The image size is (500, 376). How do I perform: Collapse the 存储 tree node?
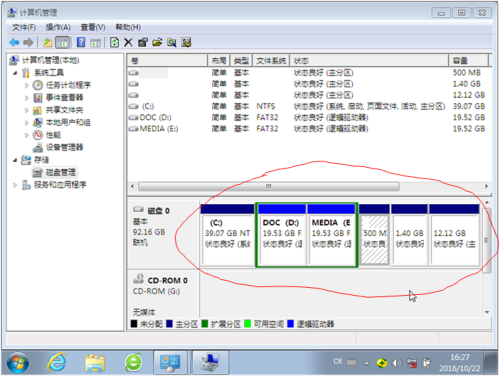point(15,160)
